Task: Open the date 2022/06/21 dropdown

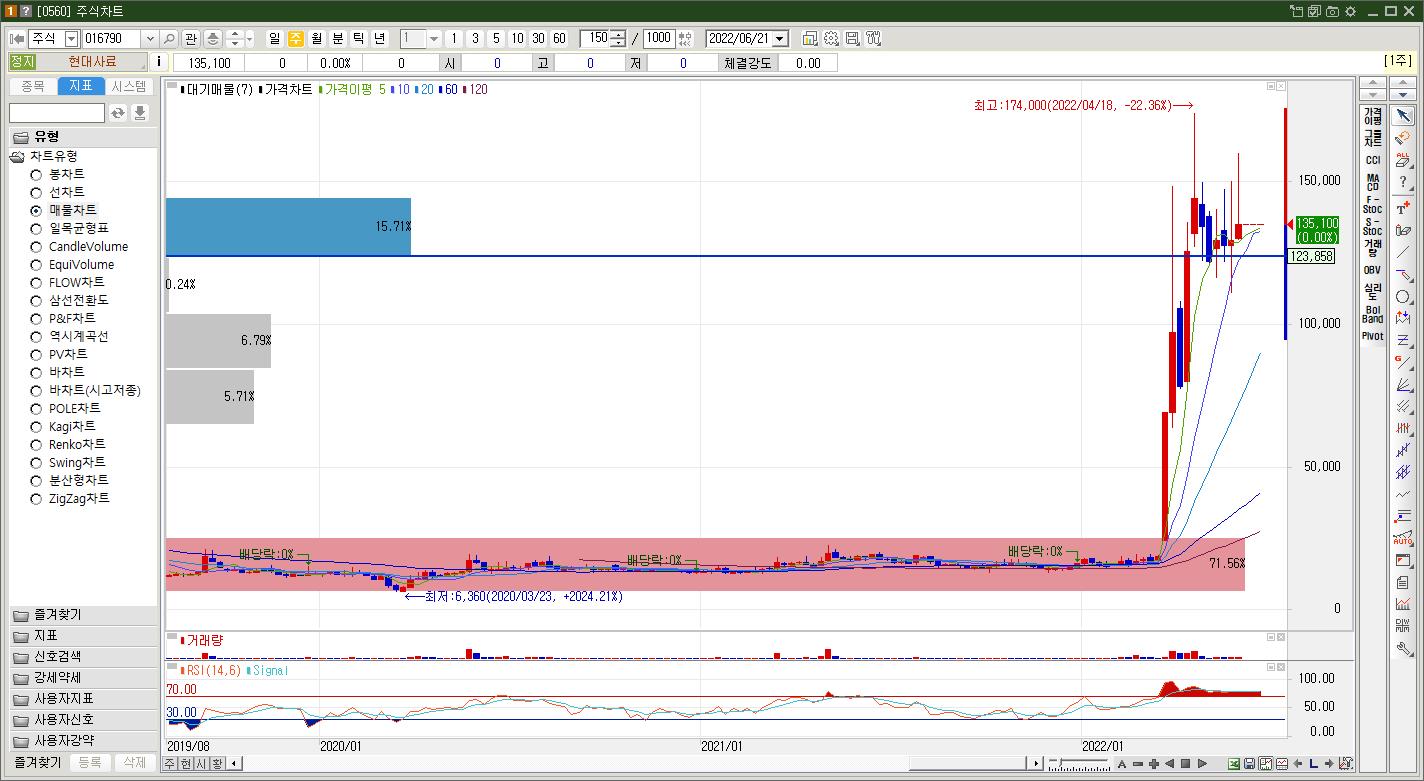Action: (780, 38)
